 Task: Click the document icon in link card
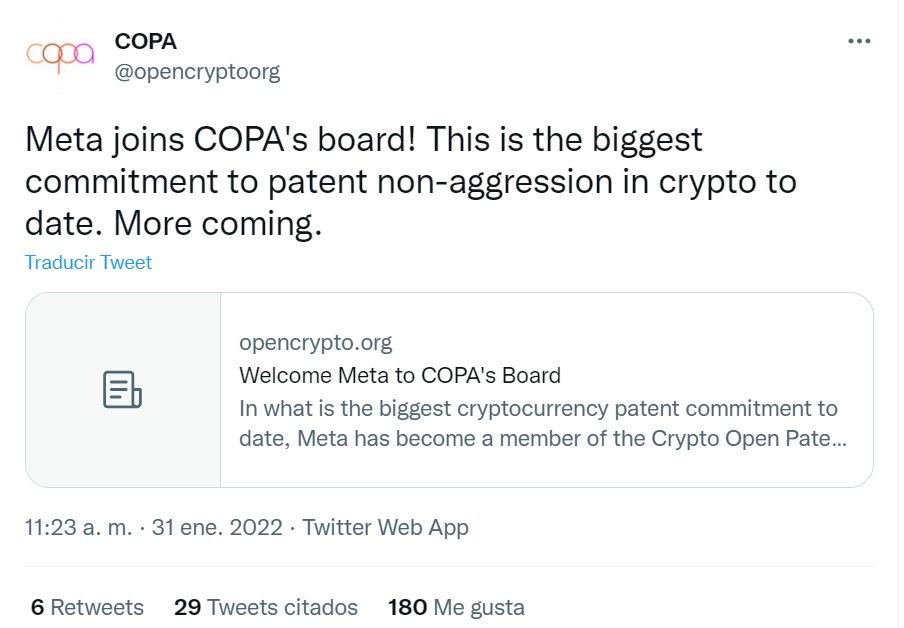click(x=122, y=389)
